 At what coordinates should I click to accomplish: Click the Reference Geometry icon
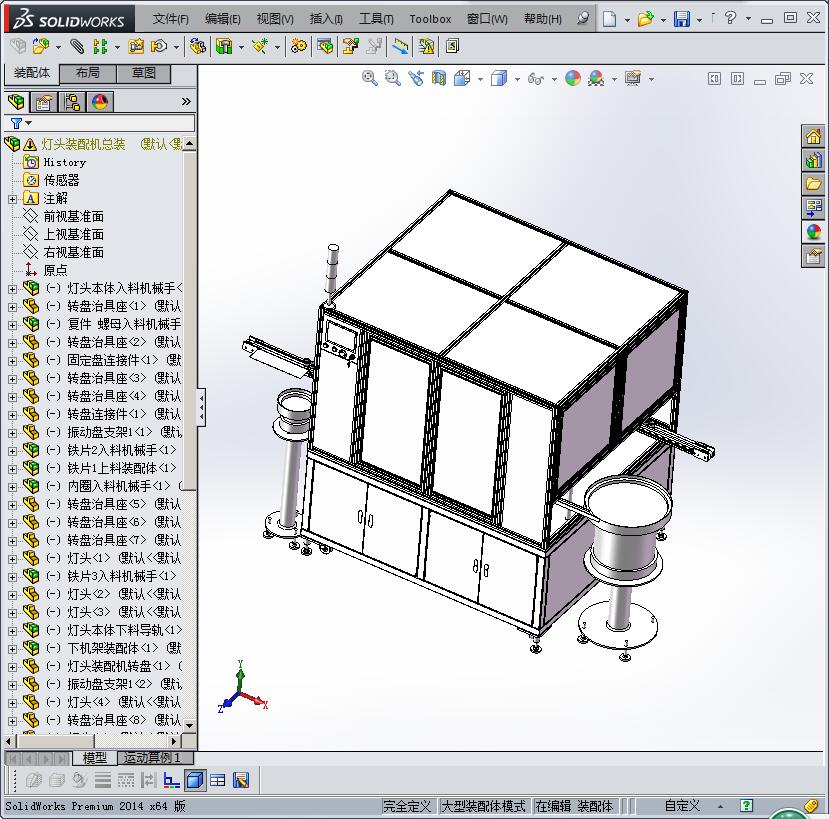(x=259, y=47)
